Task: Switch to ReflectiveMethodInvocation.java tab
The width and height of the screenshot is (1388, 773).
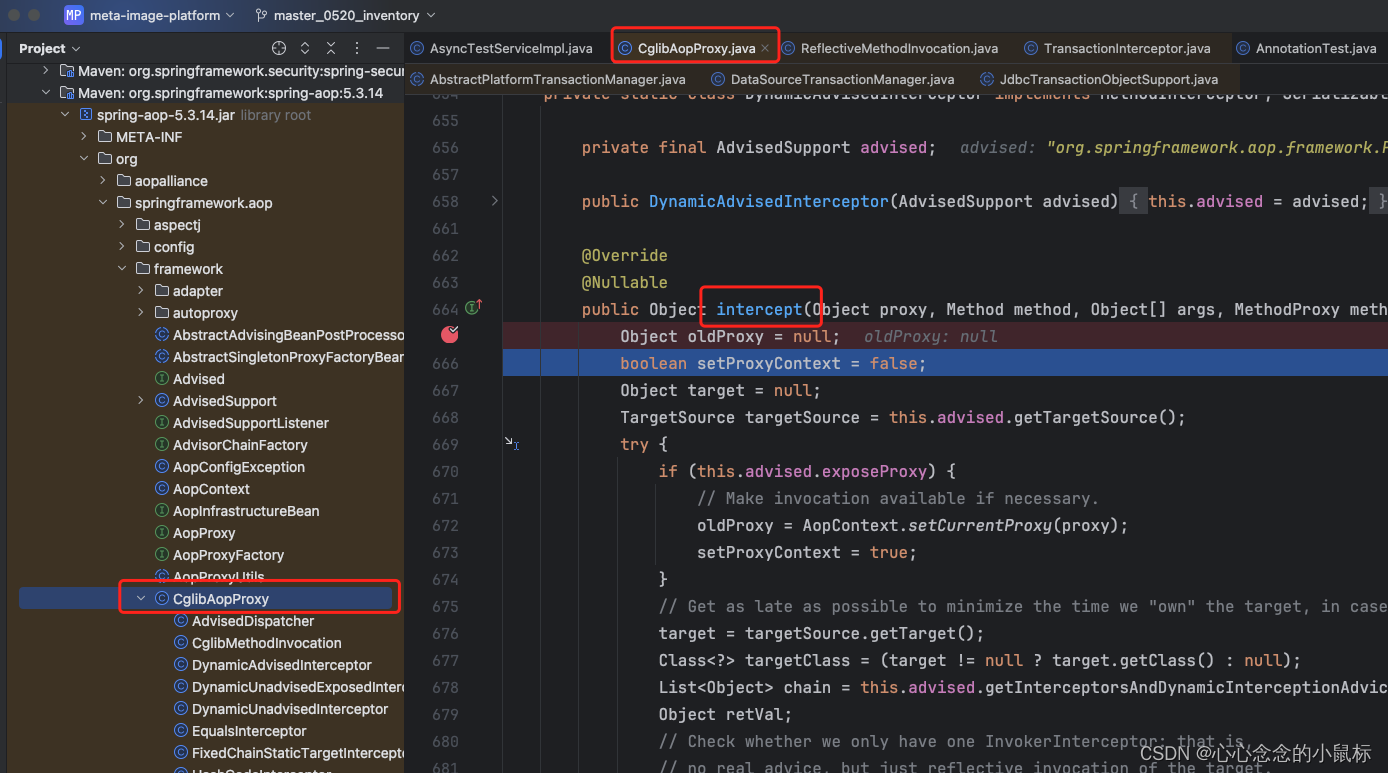Action: 890,48
